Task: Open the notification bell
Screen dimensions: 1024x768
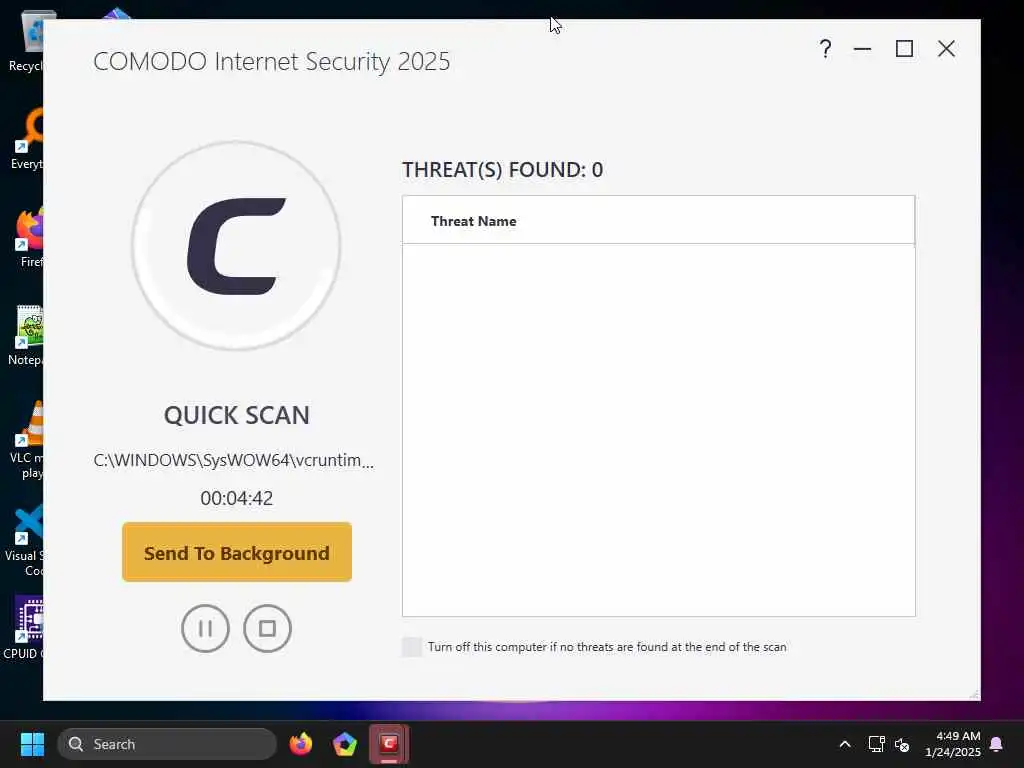Action: (x=997, y=744)
